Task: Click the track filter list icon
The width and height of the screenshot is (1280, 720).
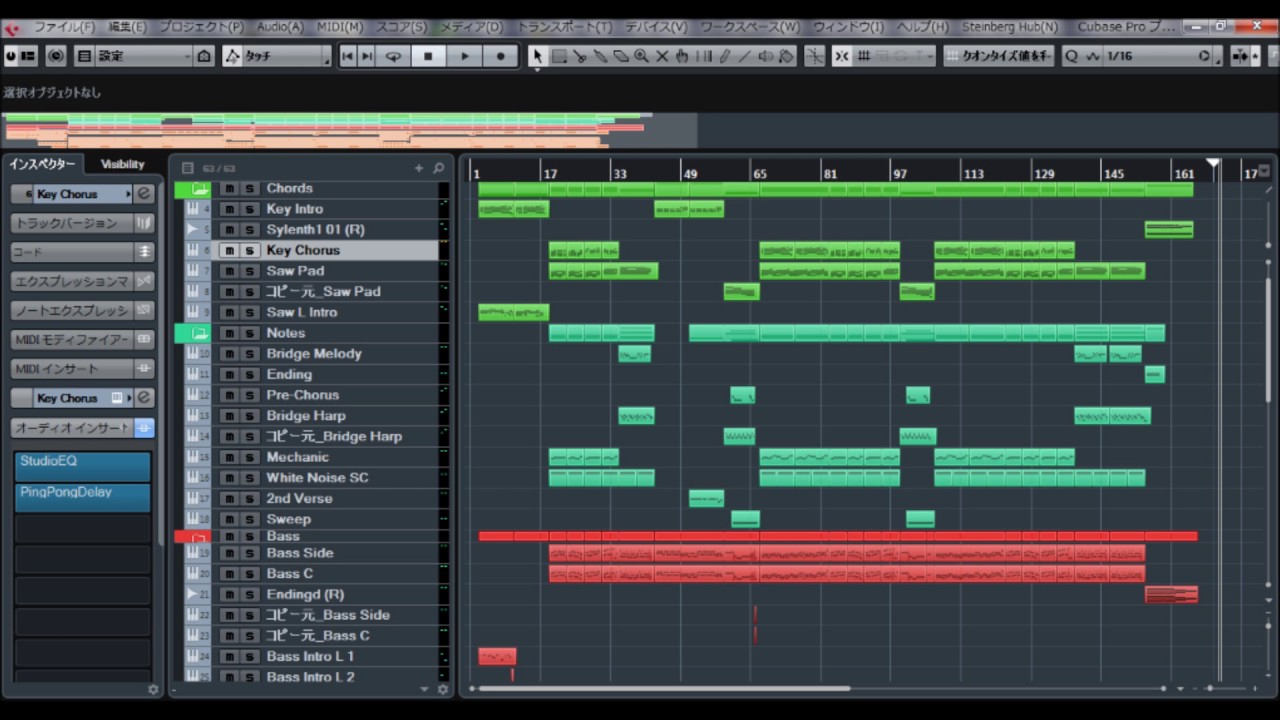Action: (x=187, y=168)
